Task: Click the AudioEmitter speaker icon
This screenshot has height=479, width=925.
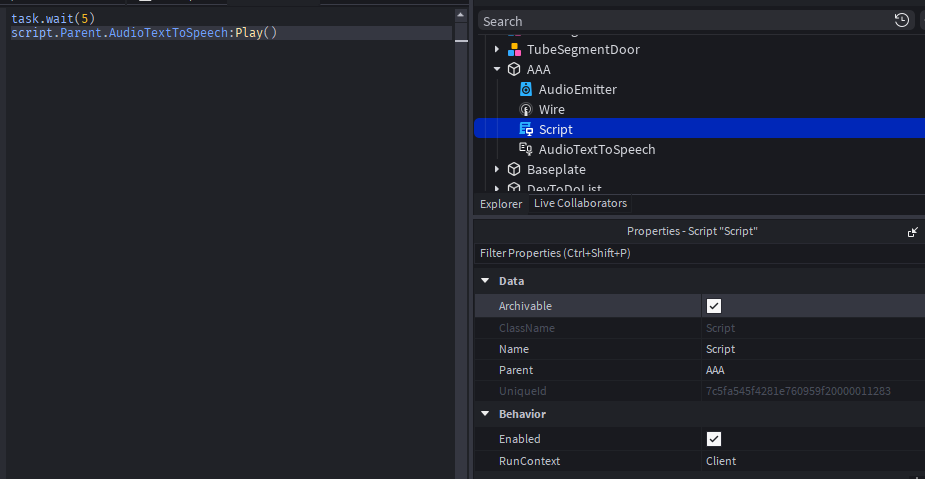Action: pos(526,90)
